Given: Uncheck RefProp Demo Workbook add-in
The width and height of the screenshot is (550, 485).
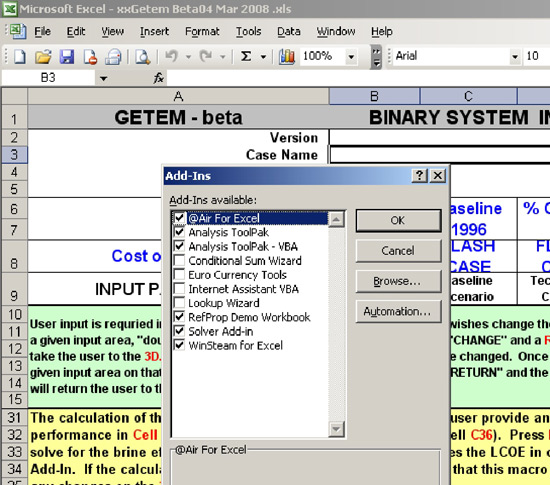Looking at the screenshot, I should tap(179, 317).
